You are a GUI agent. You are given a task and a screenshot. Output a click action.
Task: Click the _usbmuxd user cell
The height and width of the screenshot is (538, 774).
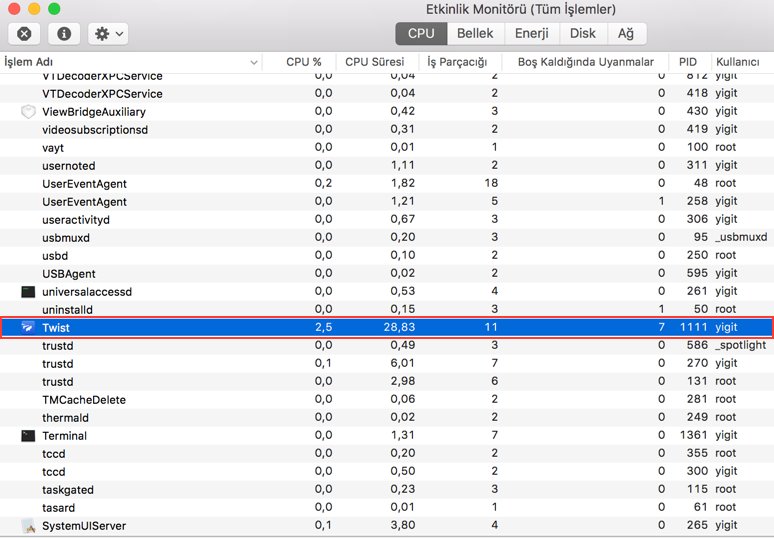[x=741, y=237]
